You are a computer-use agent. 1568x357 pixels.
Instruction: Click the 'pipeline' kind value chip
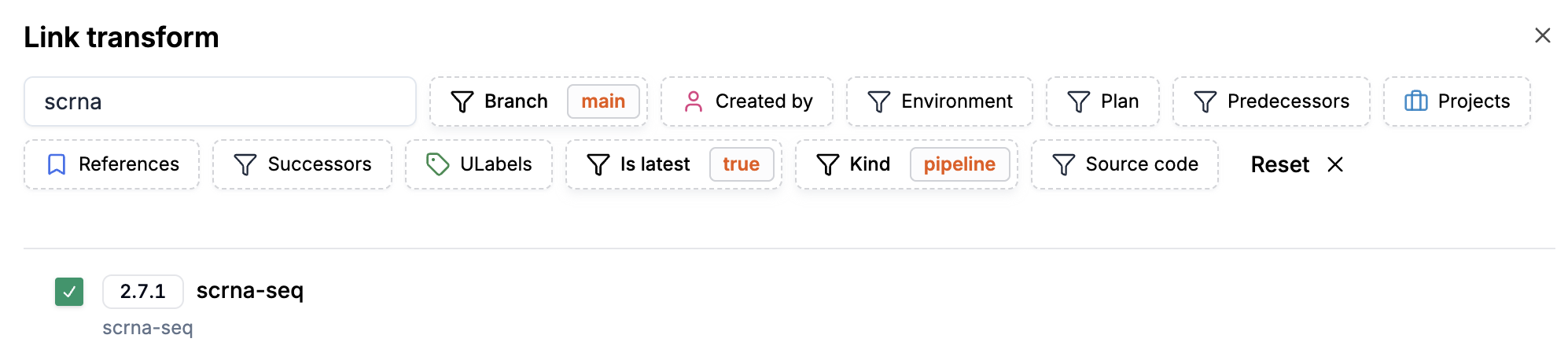[959, 164]
